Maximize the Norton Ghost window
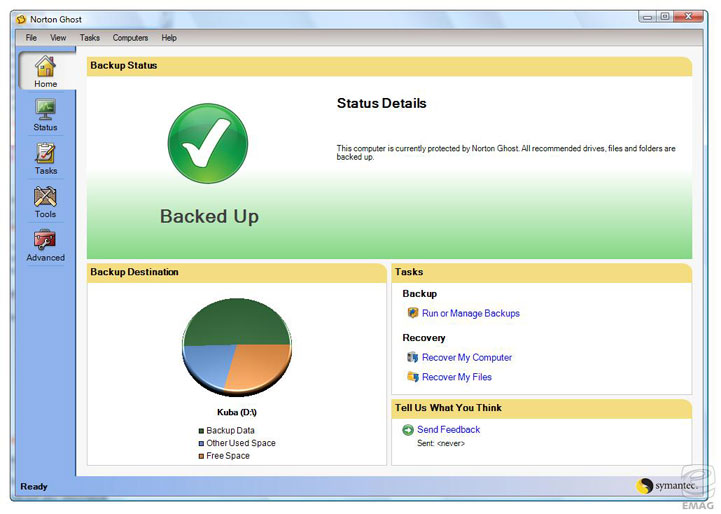 [665, 17]
